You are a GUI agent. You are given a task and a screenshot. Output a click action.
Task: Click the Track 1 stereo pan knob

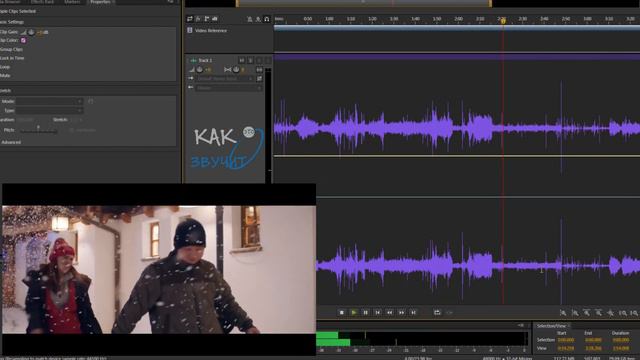(x=236, y=70)
